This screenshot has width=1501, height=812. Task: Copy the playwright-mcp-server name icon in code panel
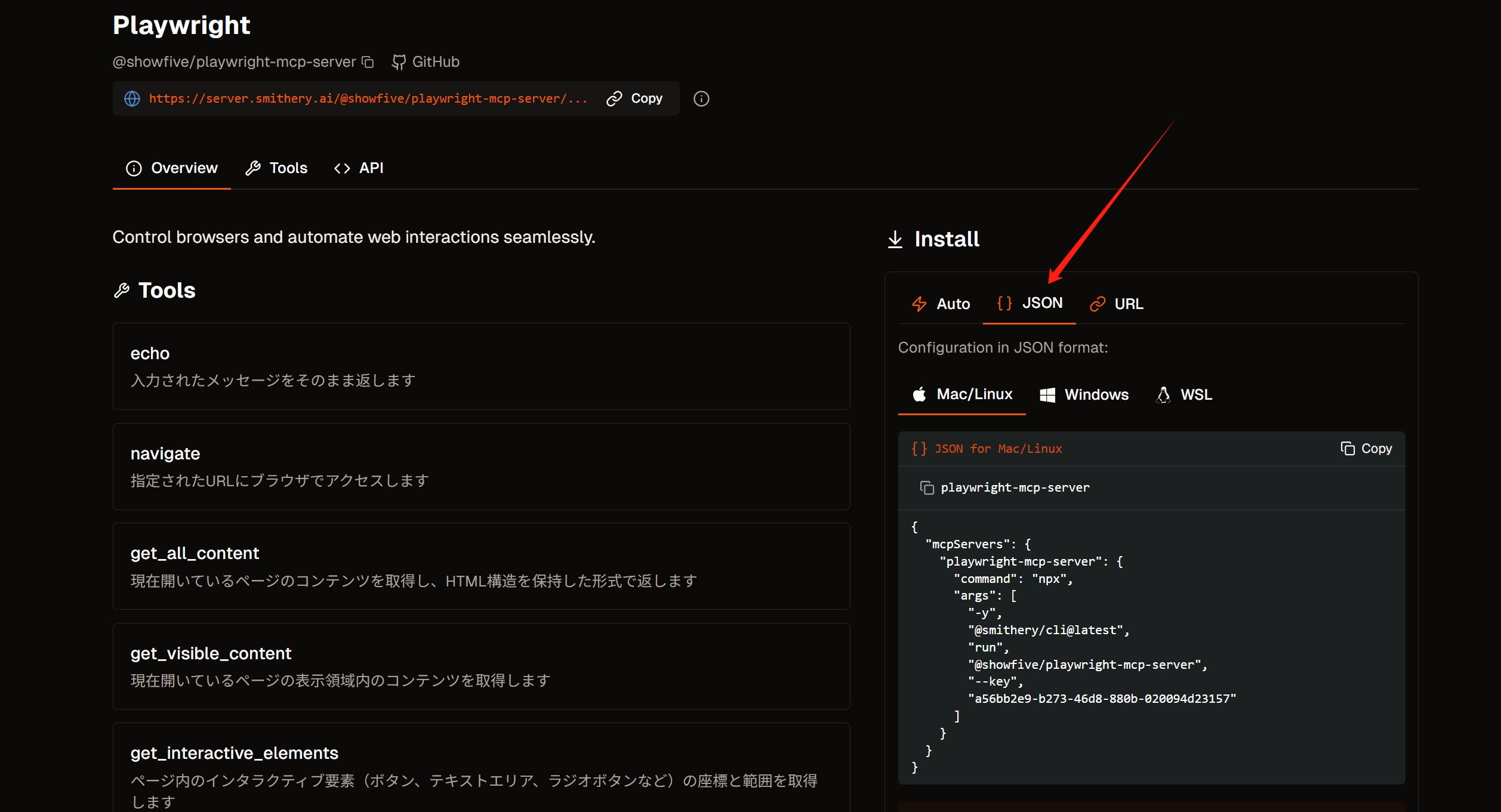coord(927,488)
